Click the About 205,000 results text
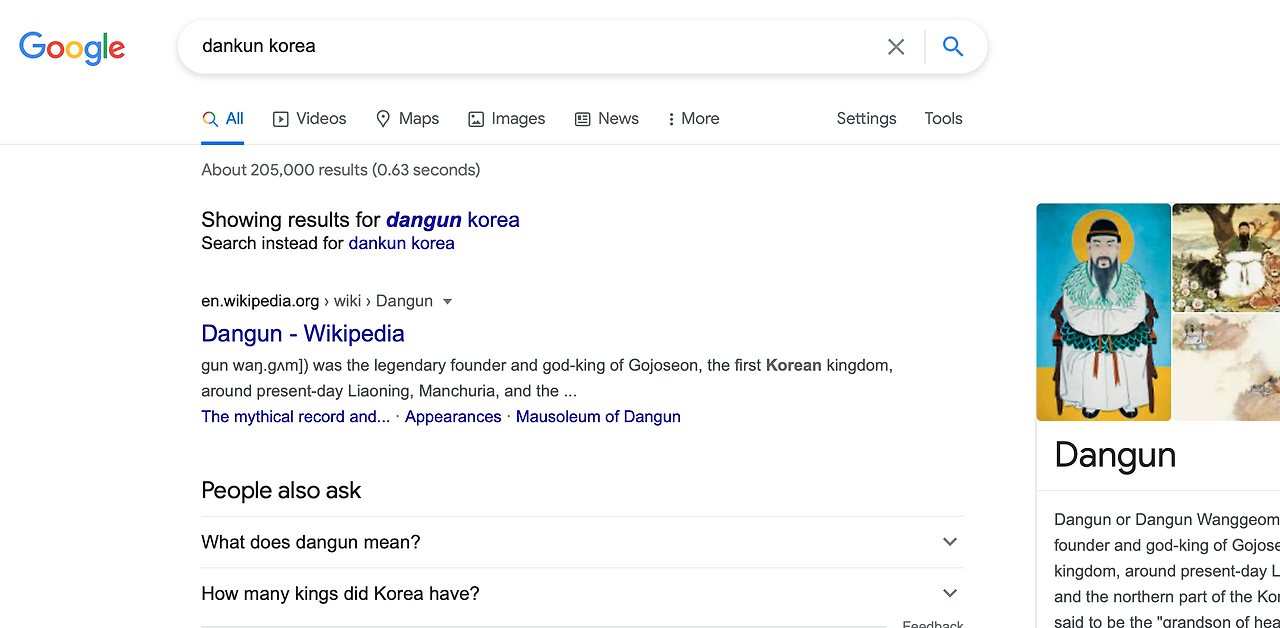Screen dimensions: 1280x628 [340, 170]
